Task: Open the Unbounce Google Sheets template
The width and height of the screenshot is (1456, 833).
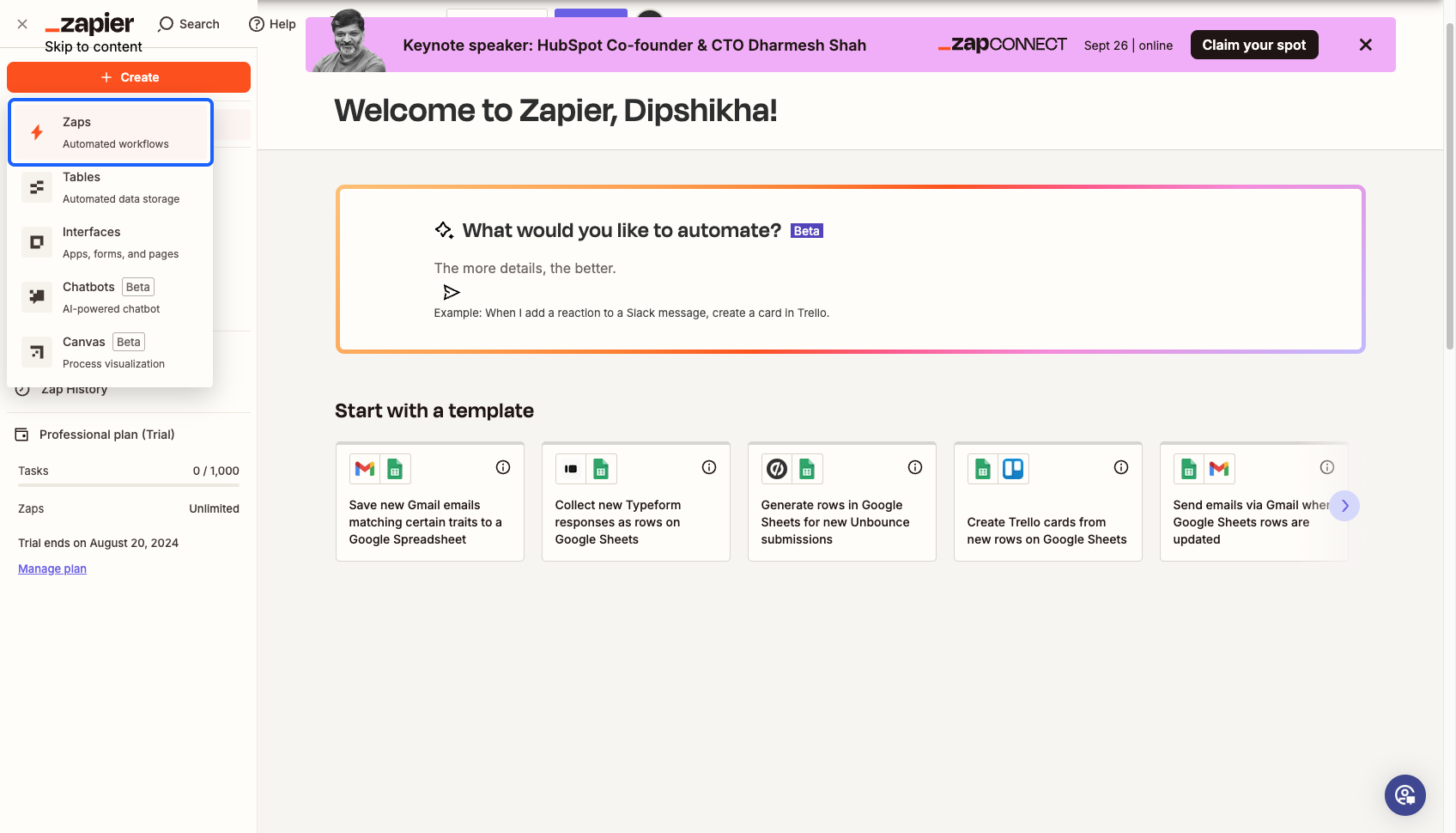Action: point(842,502)
